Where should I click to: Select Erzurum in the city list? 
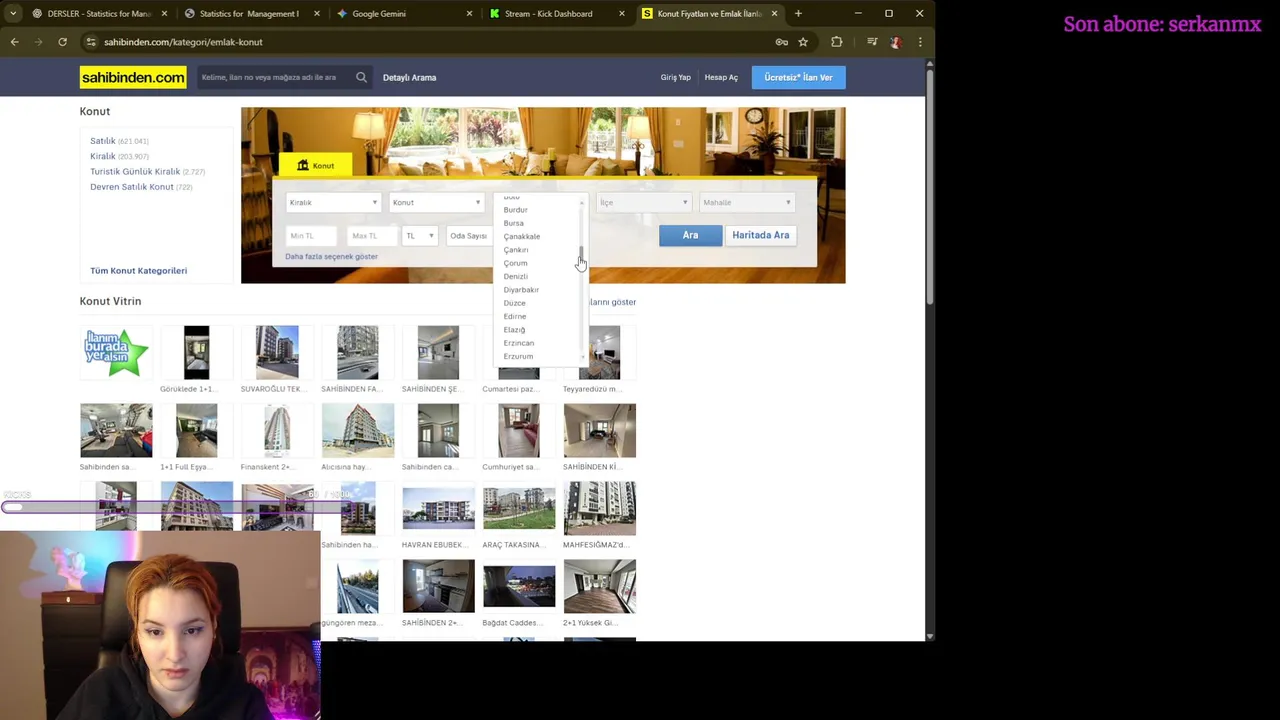[x=518, y=356]
